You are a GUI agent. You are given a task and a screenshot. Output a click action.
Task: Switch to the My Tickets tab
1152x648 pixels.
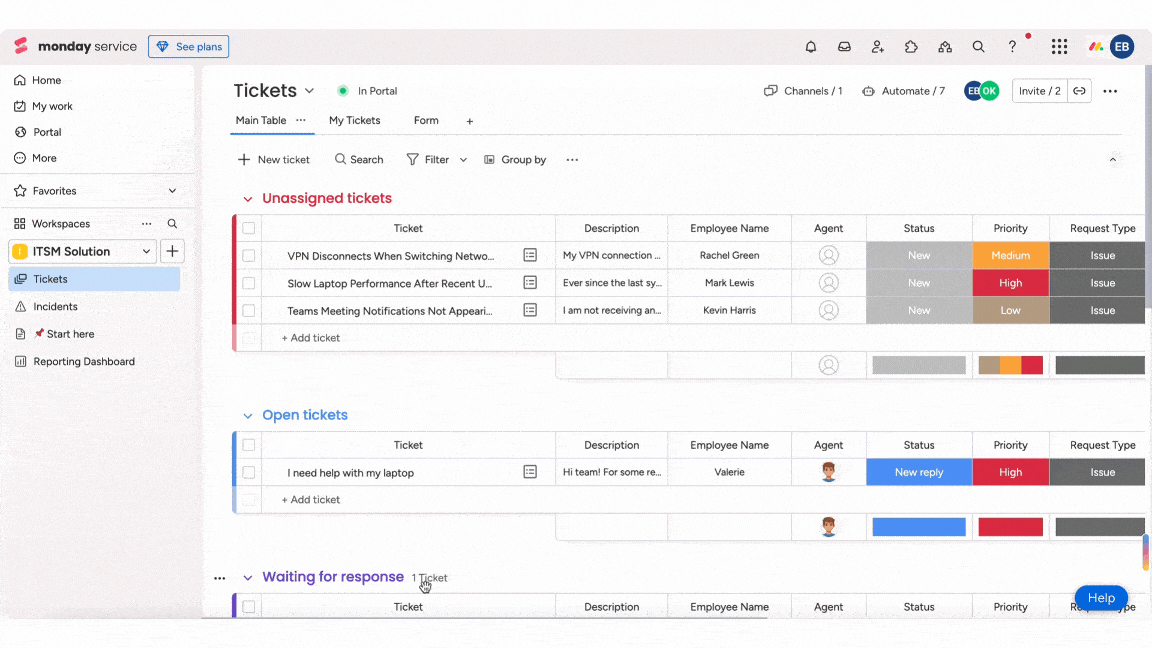click(354, 120)
